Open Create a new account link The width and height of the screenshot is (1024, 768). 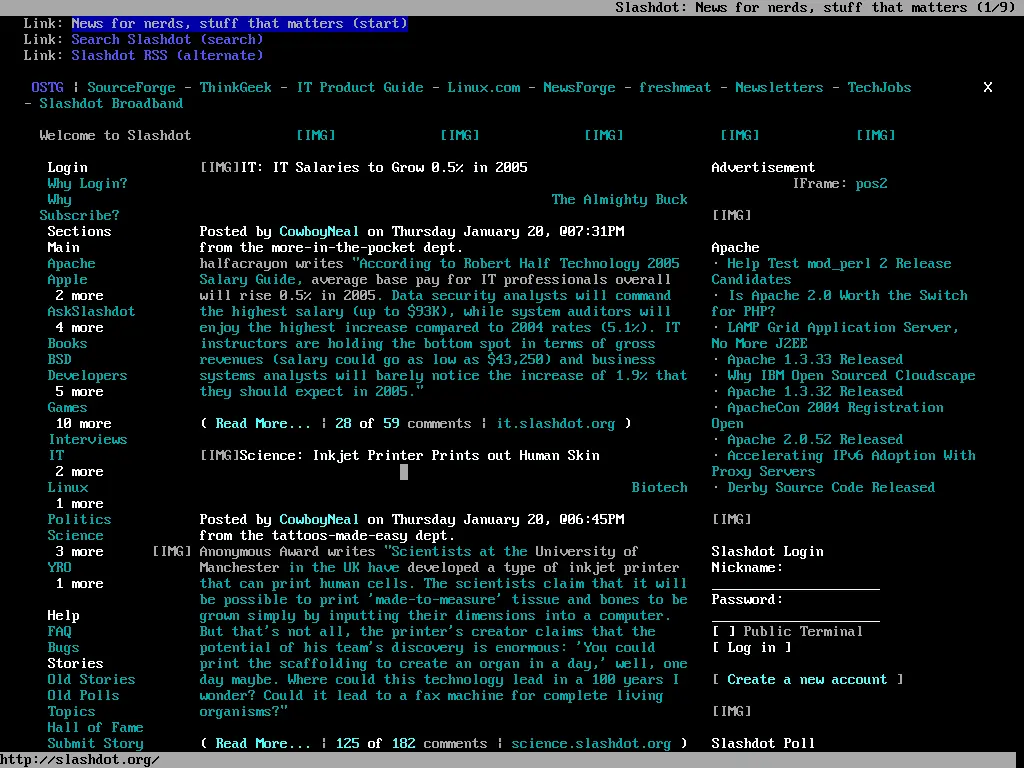807,679
